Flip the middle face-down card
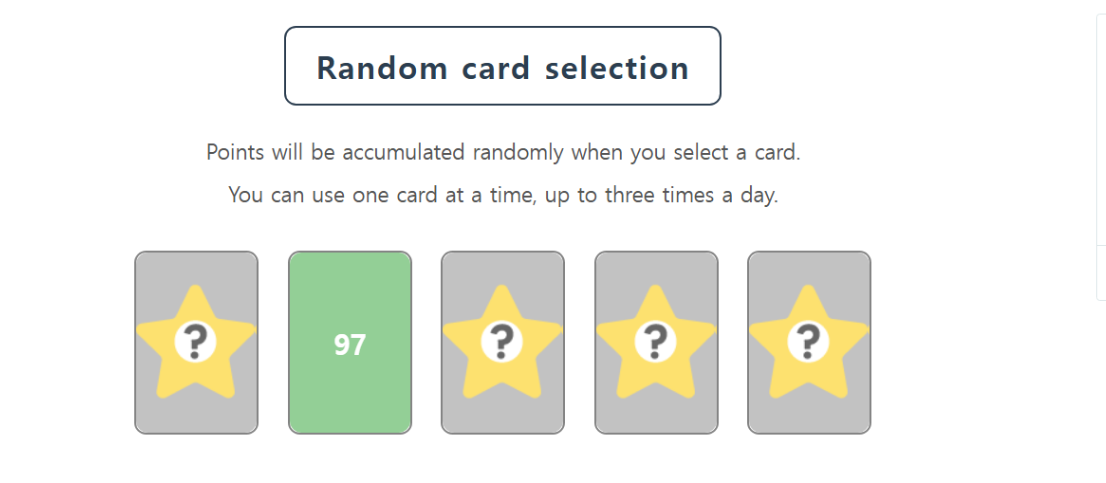 click(503, 343)
